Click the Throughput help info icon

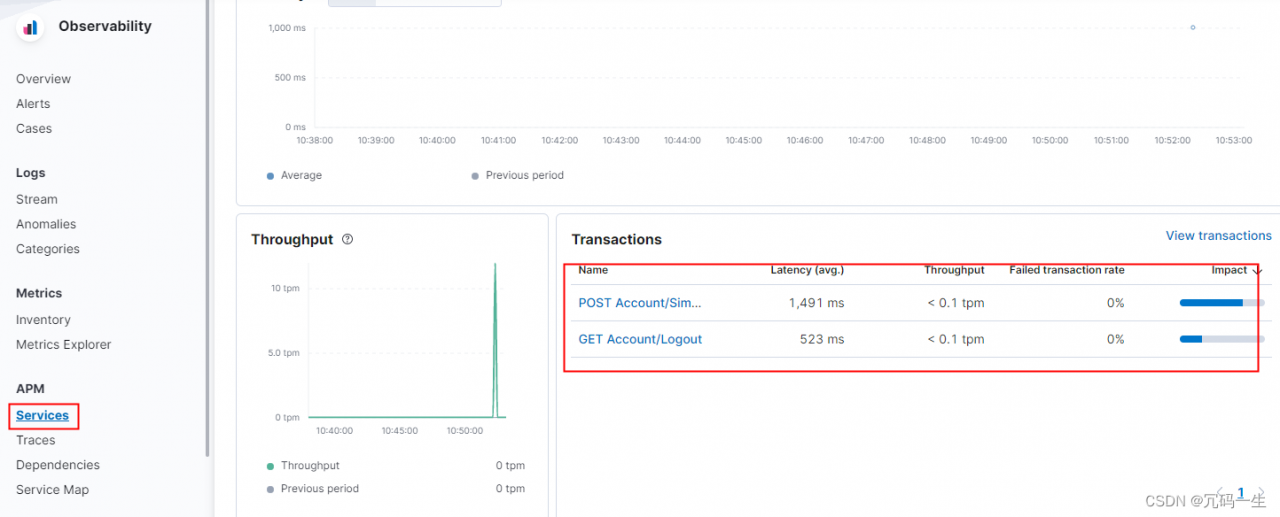[348, 239]
